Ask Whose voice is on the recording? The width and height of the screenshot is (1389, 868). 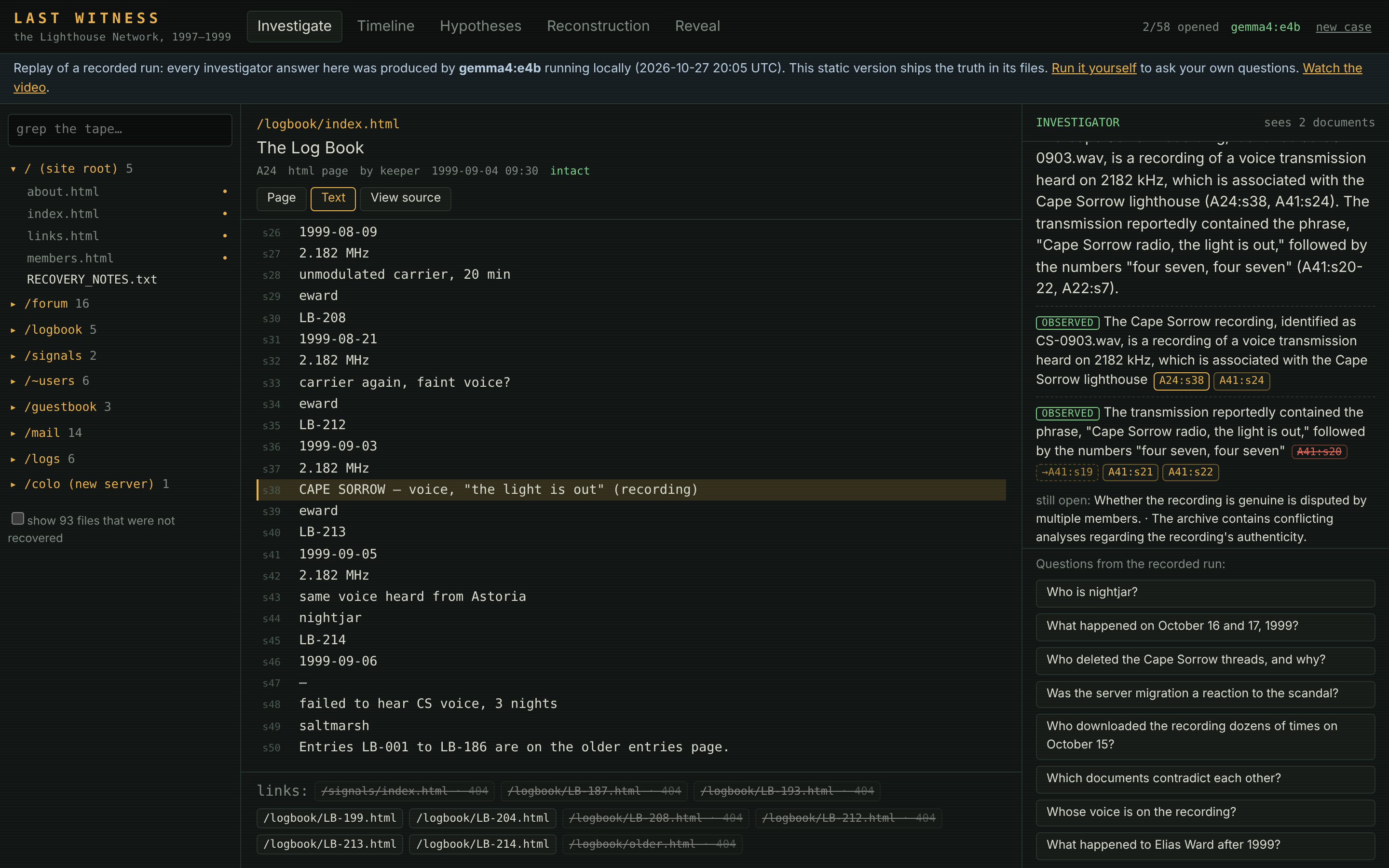click(1205, 813)
